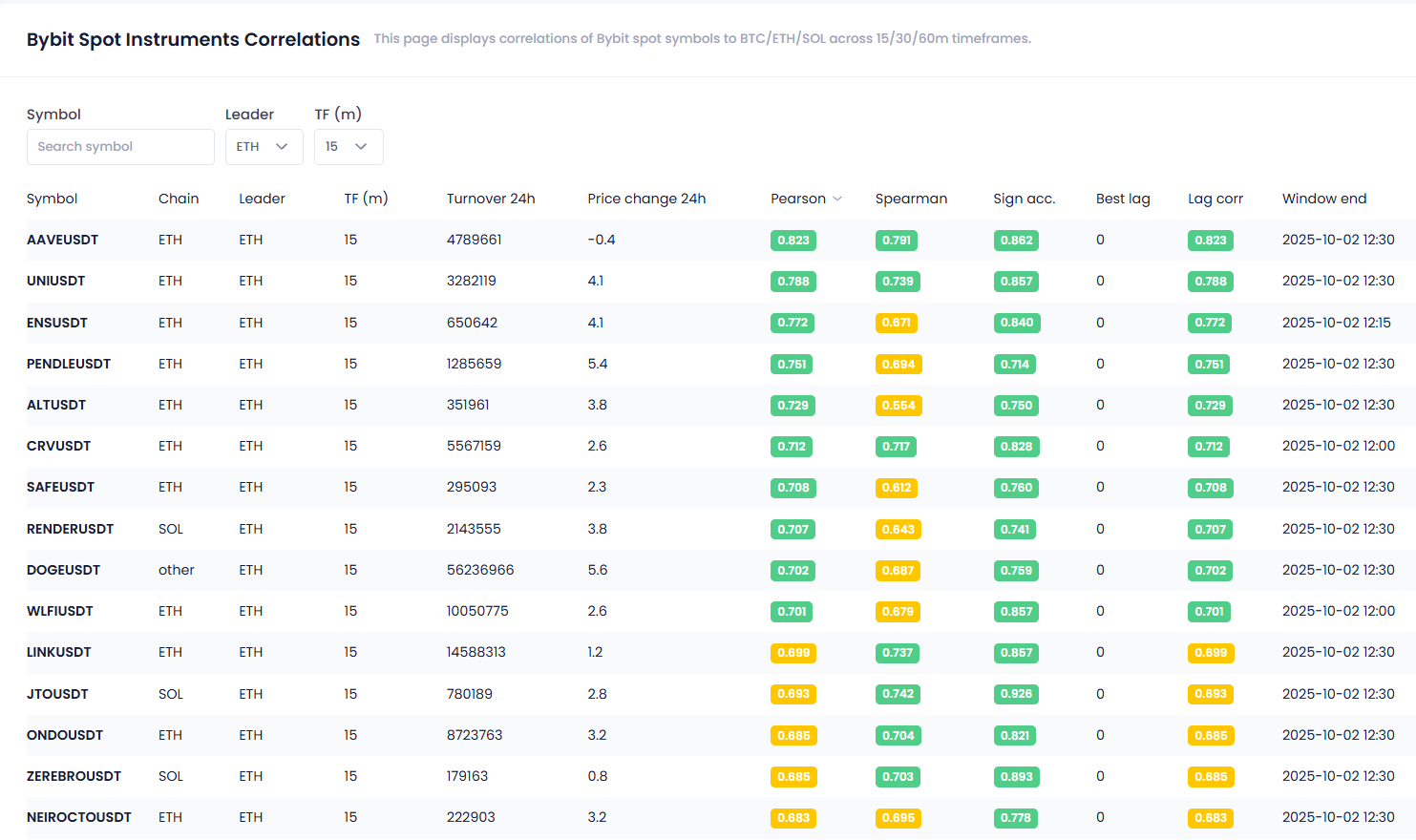Click the Sign acc. badge 0.893 for ZEREBROUSDT
Viewport: 1416px width, 840px height.
[1017, 777]
